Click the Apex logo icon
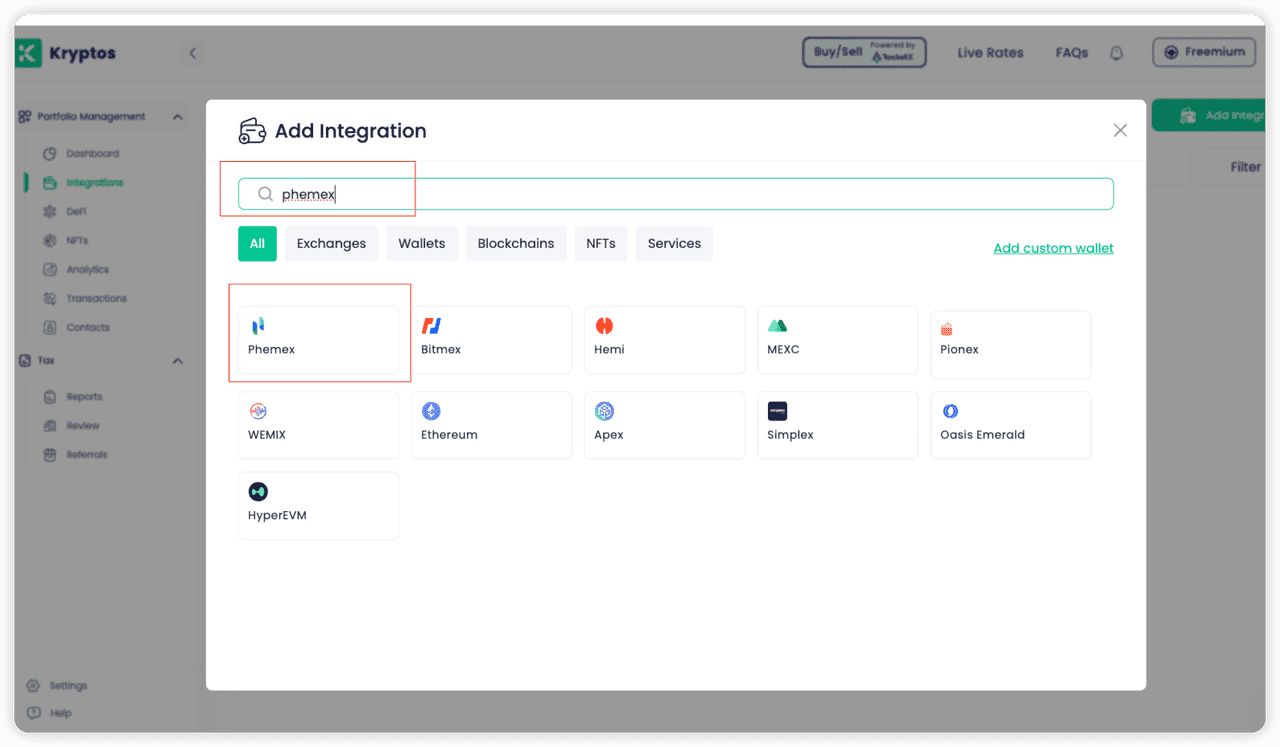1280x747 pixels. pyautogui.click(x=604, y=411)
